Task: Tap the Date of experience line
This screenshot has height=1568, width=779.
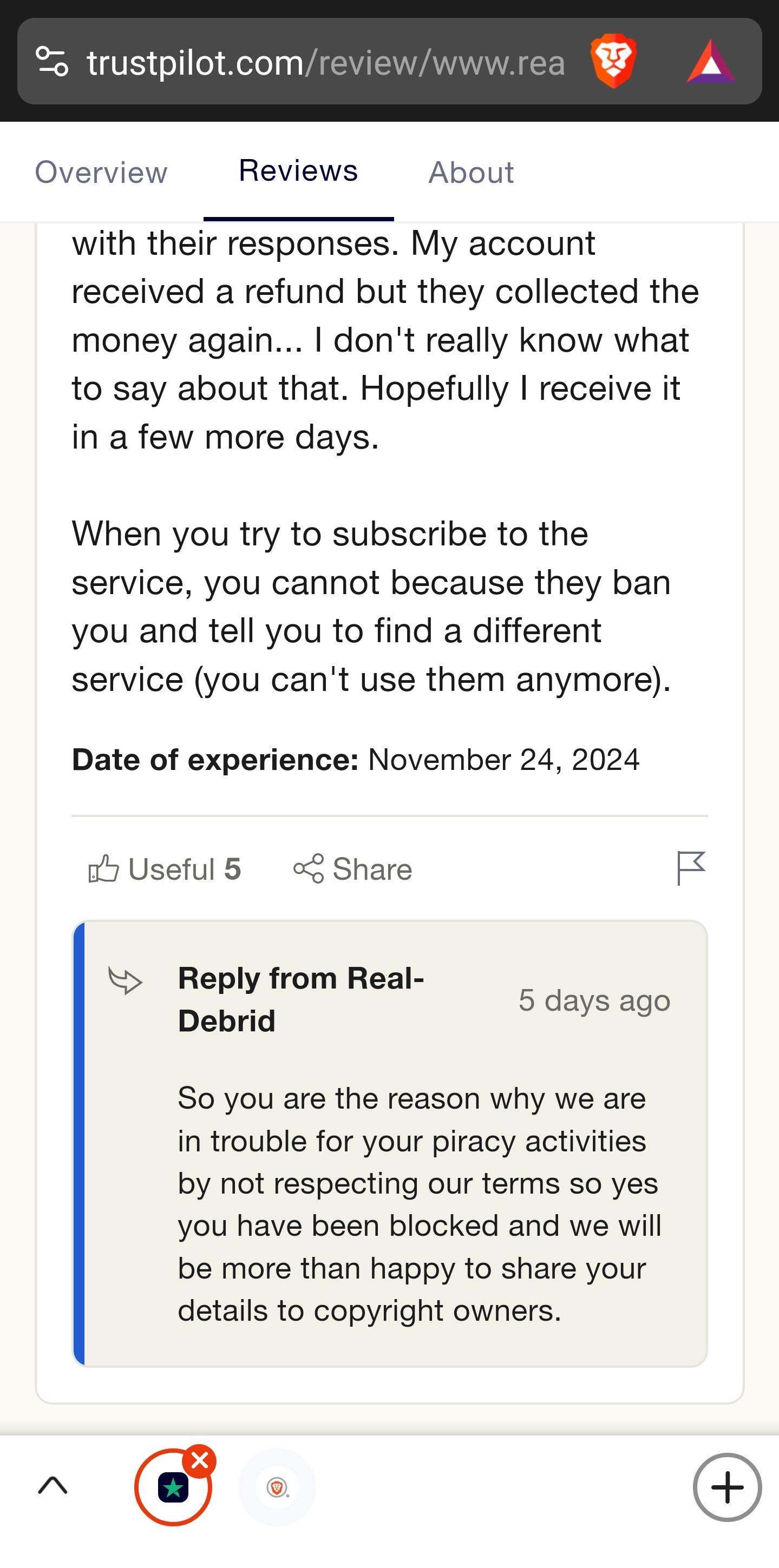Action: point(356,760)
